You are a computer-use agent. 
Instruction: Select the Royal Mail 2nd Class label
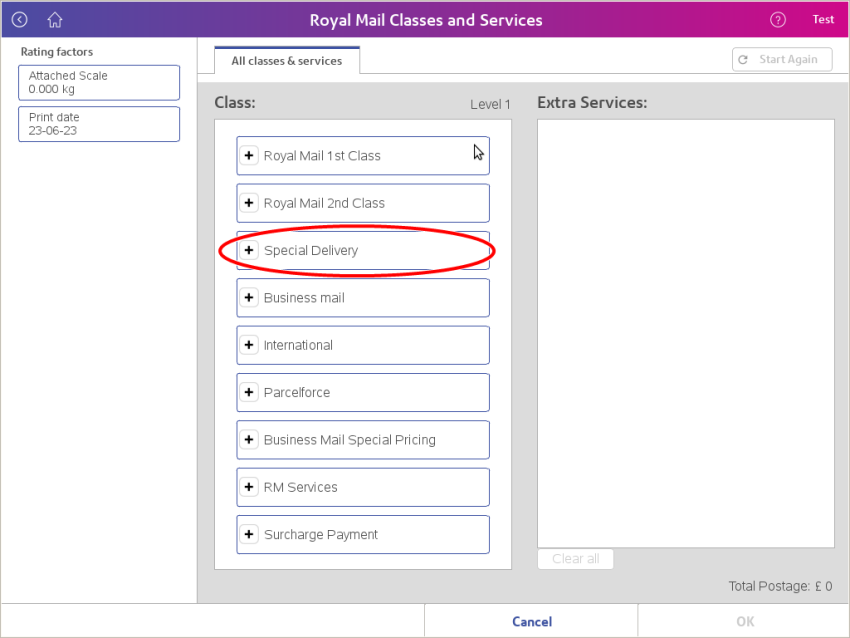click(324, 203)
